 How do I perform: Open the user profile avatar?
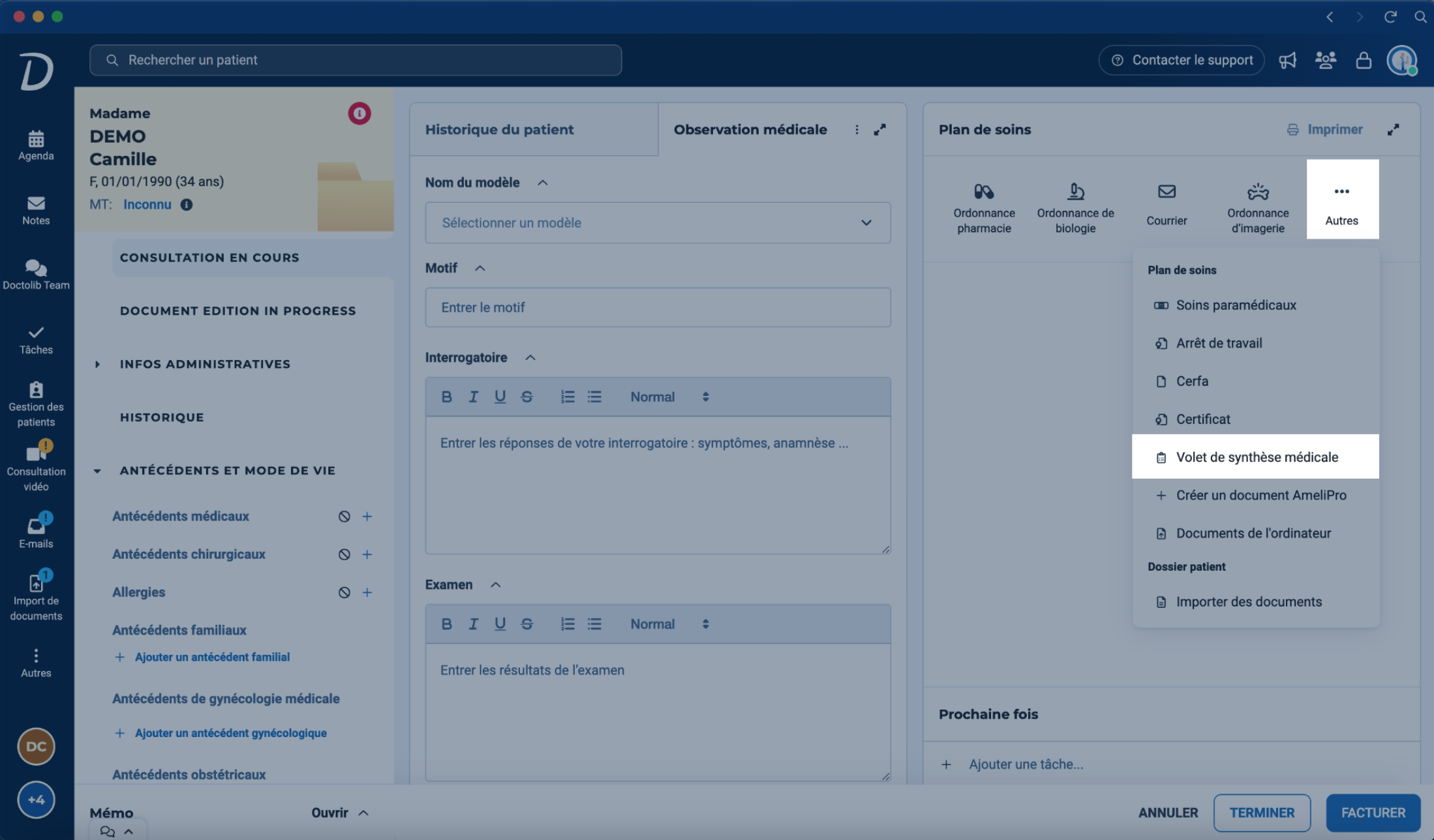1402,61
